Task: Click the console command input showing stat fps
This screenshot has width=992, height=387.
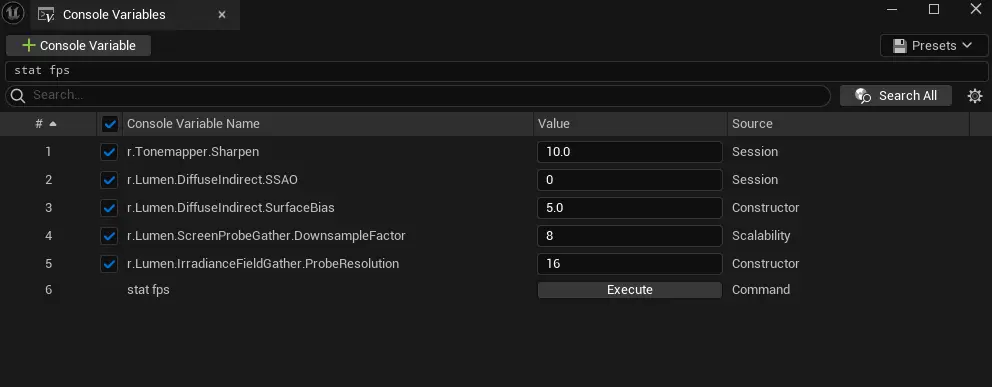Action: click(x=496, y=71)
